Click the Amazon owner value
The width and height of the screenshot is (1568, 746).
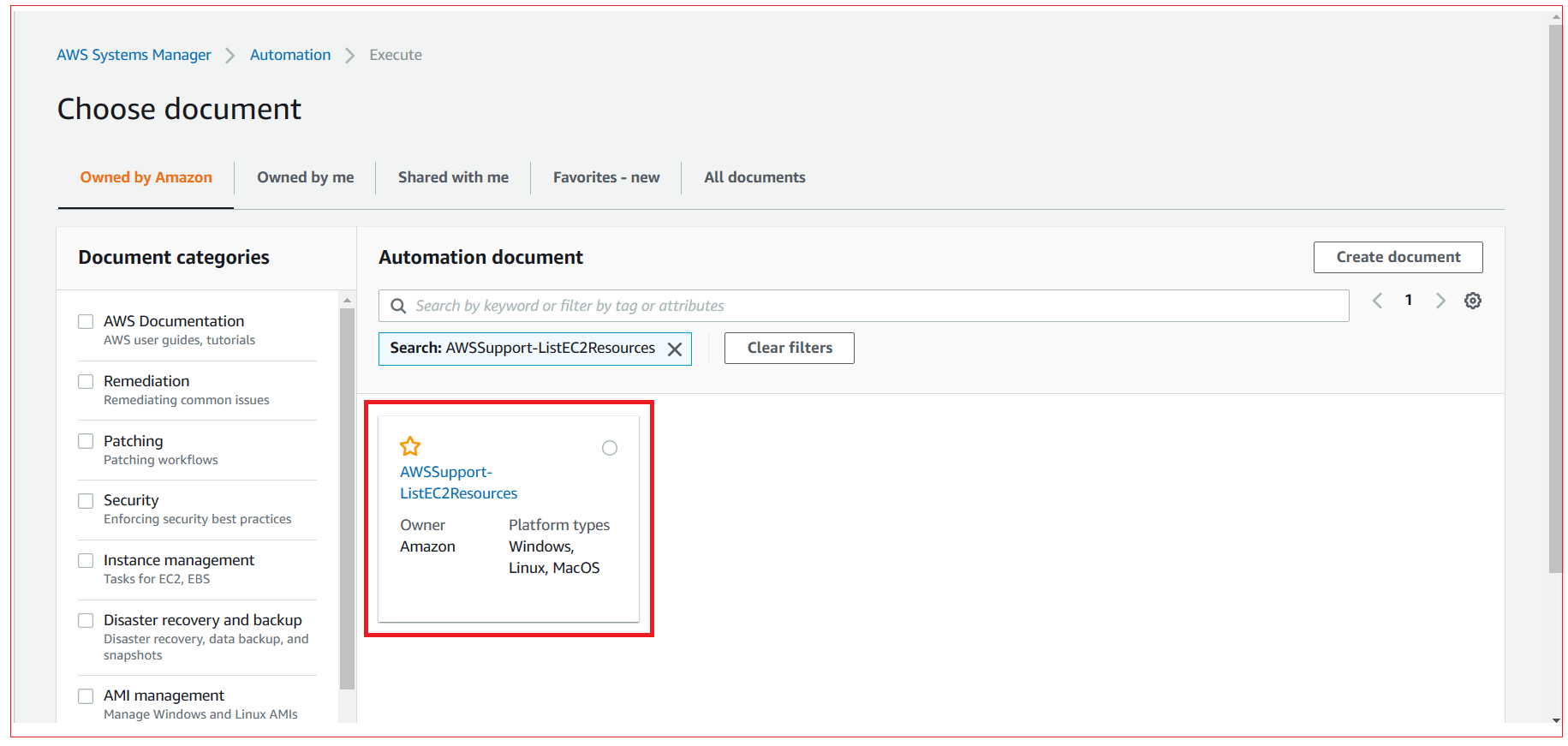coord(427,546)
